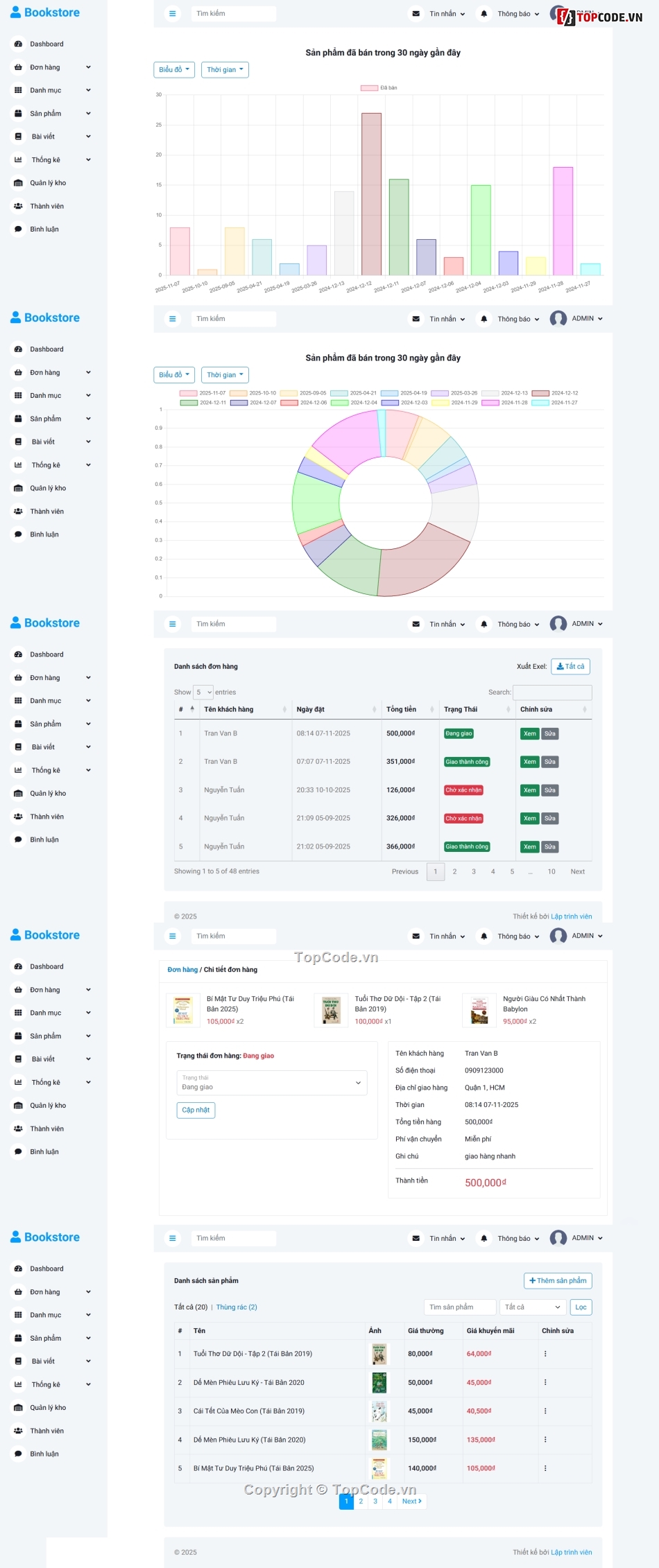This screenshot has width=659, height=1568.
Task: Click the 'Tìm sản phẩm' search field
Action: (x=459, y=1307)
